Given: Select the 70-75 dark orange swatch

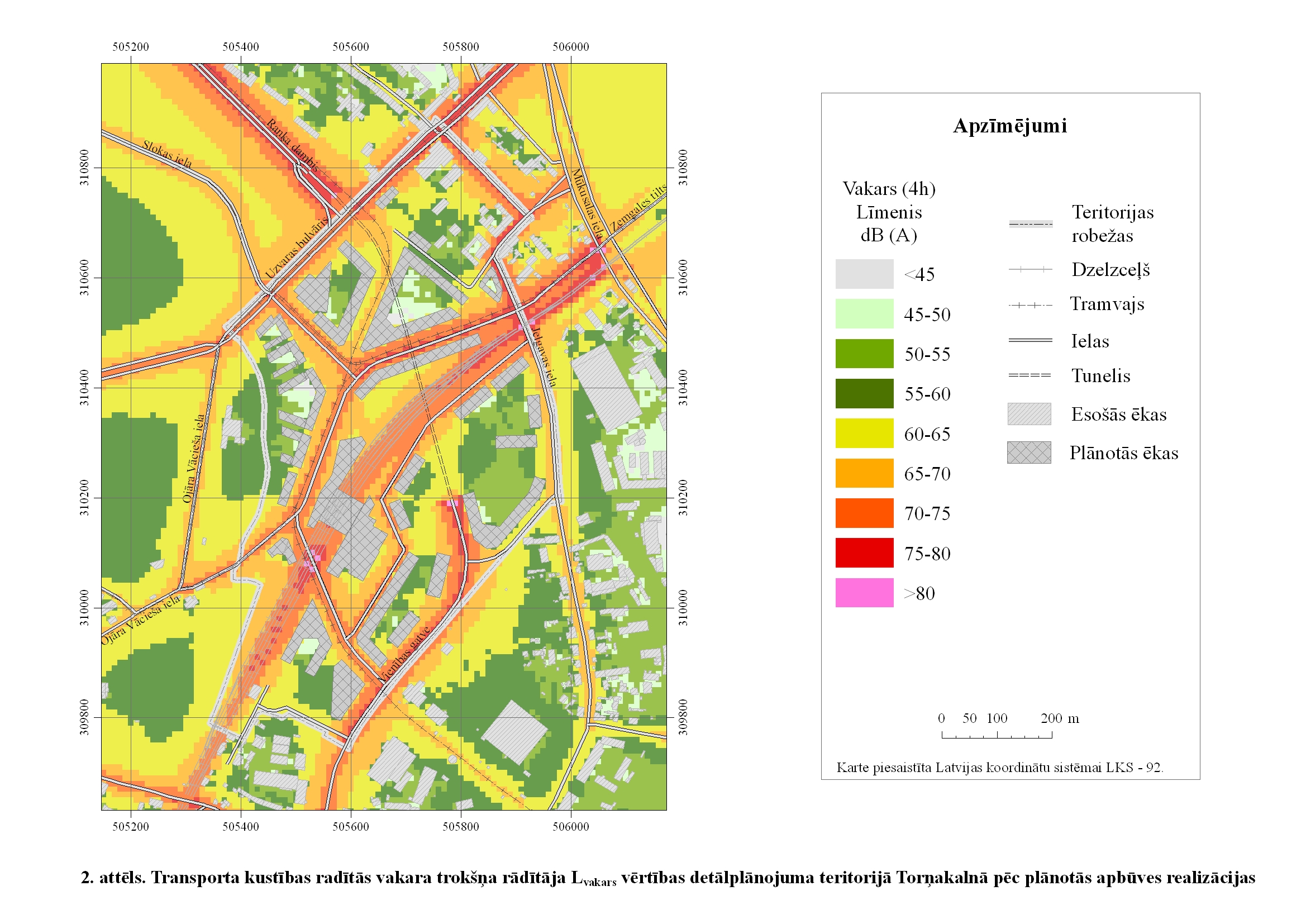Looking at the screenshot, I should [x=864, y=513].
